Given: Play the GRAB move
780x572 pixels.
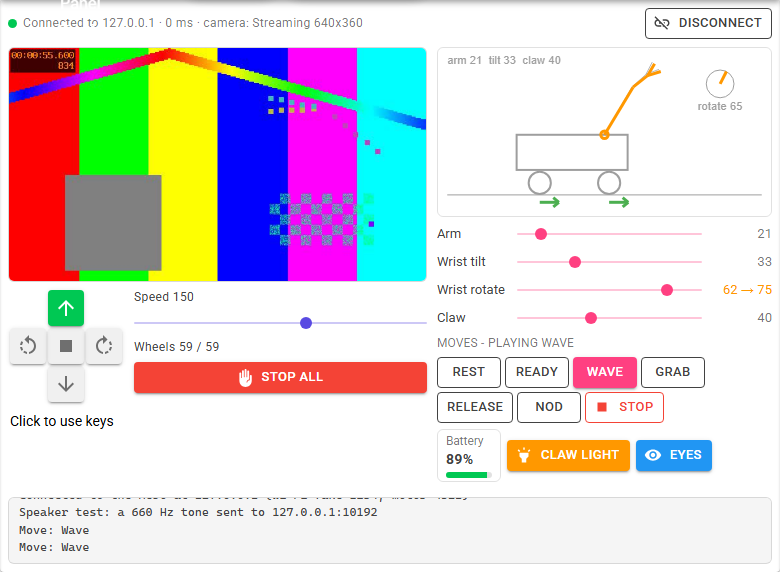Looking at the screenshot, I should click(x=673, y=372).
